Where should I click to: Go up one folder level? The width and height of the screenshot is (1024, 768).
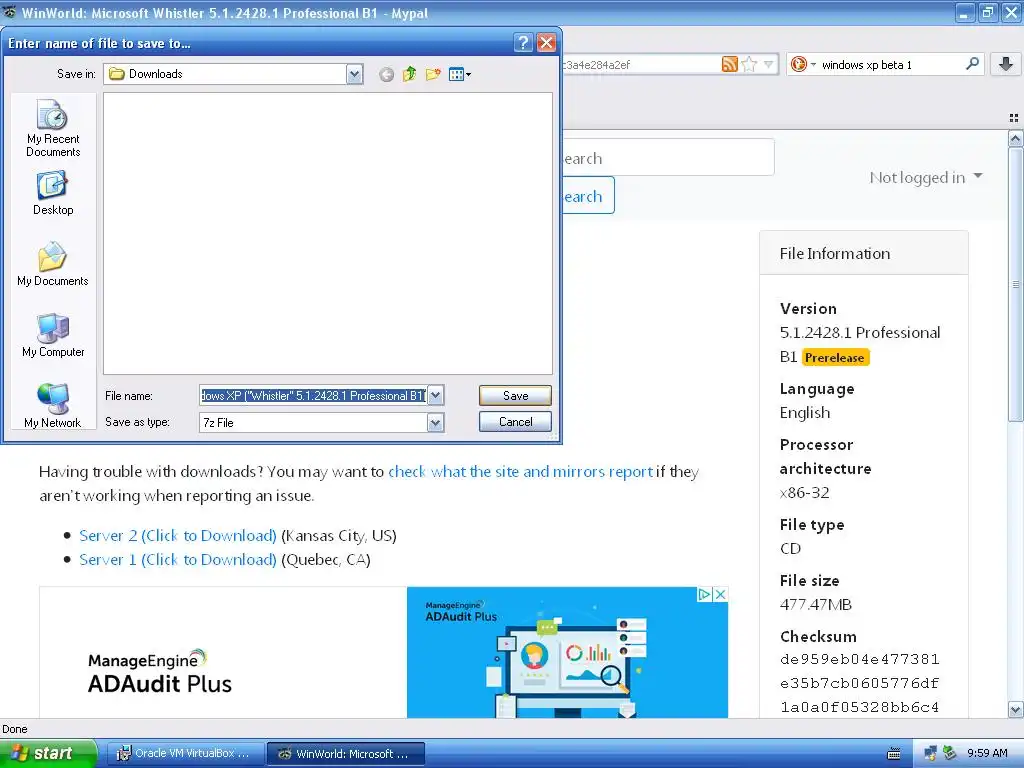tap(409, 74)
